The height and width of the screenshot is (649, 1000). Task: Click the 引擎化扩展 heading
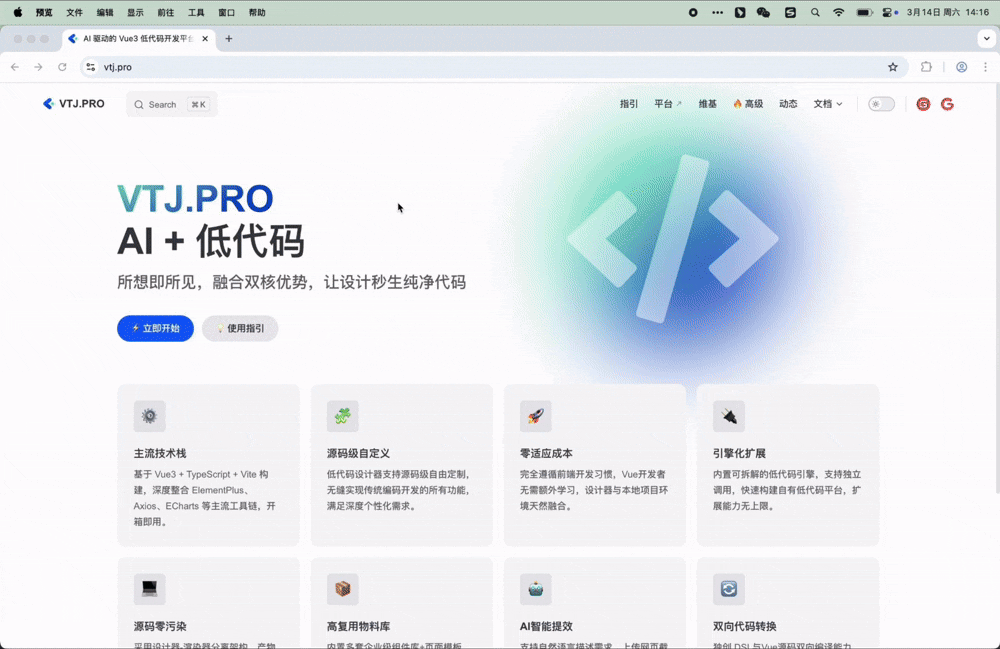point(739,453)
